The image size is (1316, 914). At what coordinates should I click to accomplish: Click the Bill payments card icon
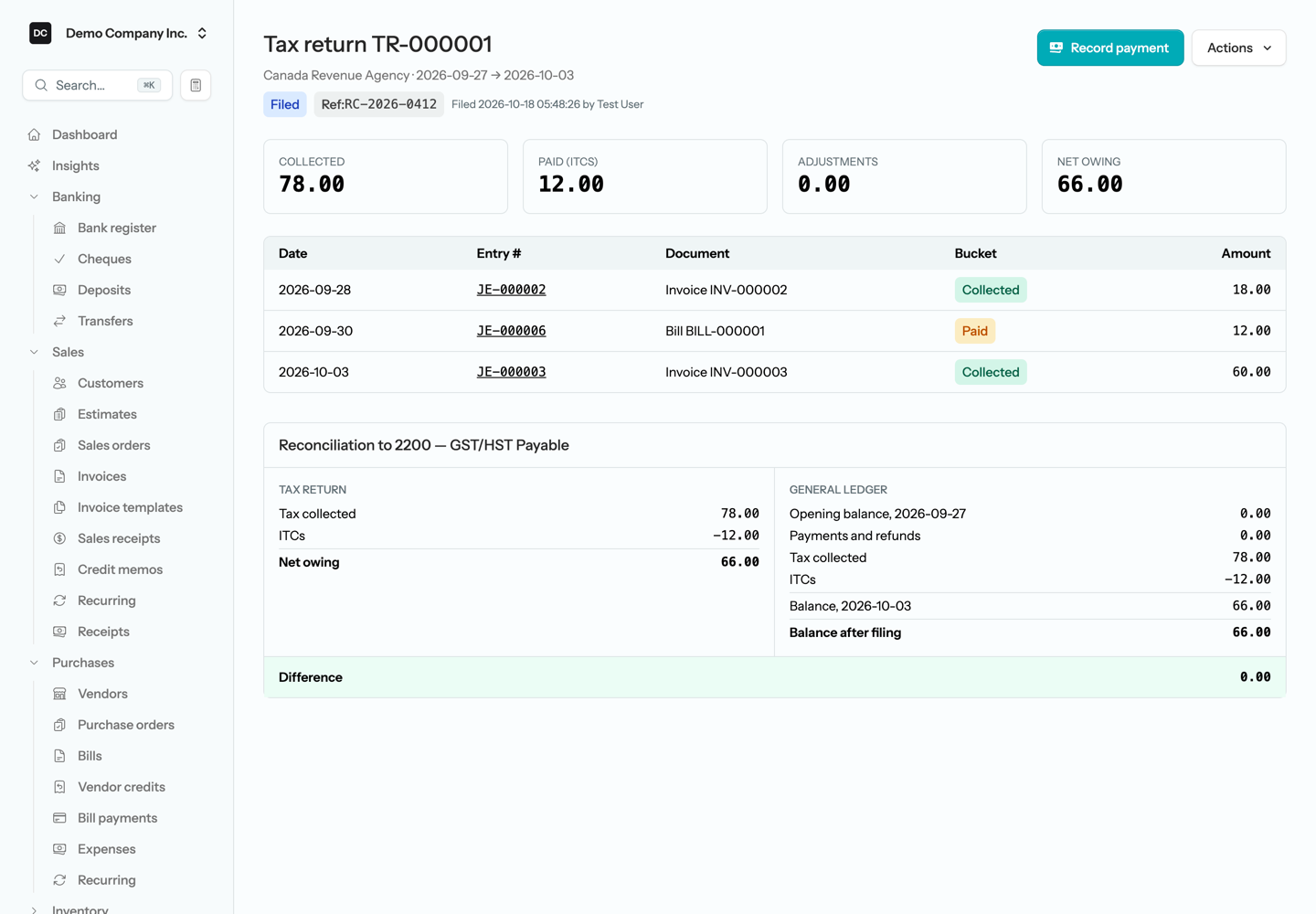click(x=59, y=818)
